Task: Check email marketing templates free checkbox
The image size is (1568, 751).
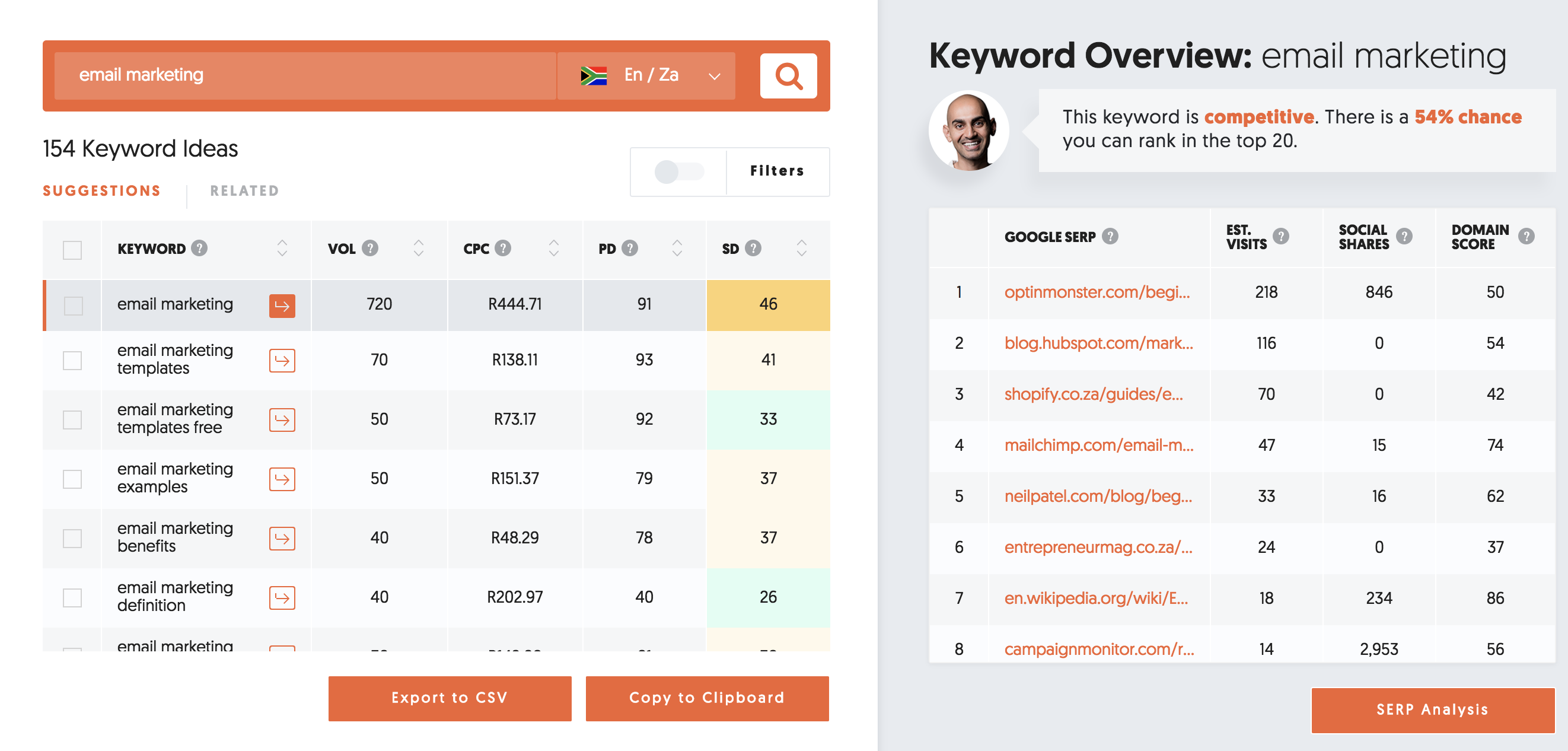Action: point(72,419)
